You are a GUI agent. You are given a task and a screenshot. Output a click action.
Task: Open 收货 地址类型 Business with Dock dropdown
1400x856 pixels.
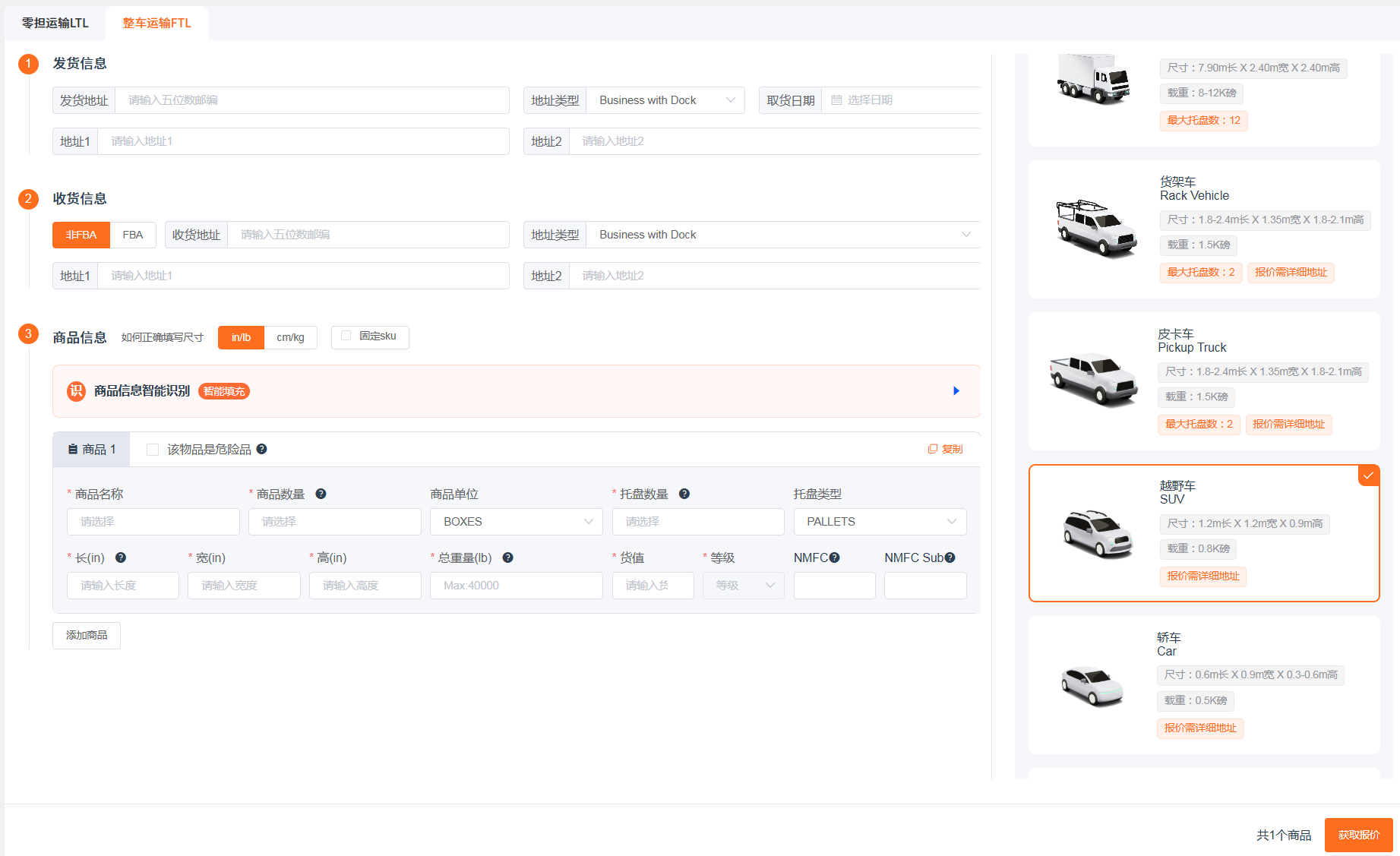click(x=783, y=235)
